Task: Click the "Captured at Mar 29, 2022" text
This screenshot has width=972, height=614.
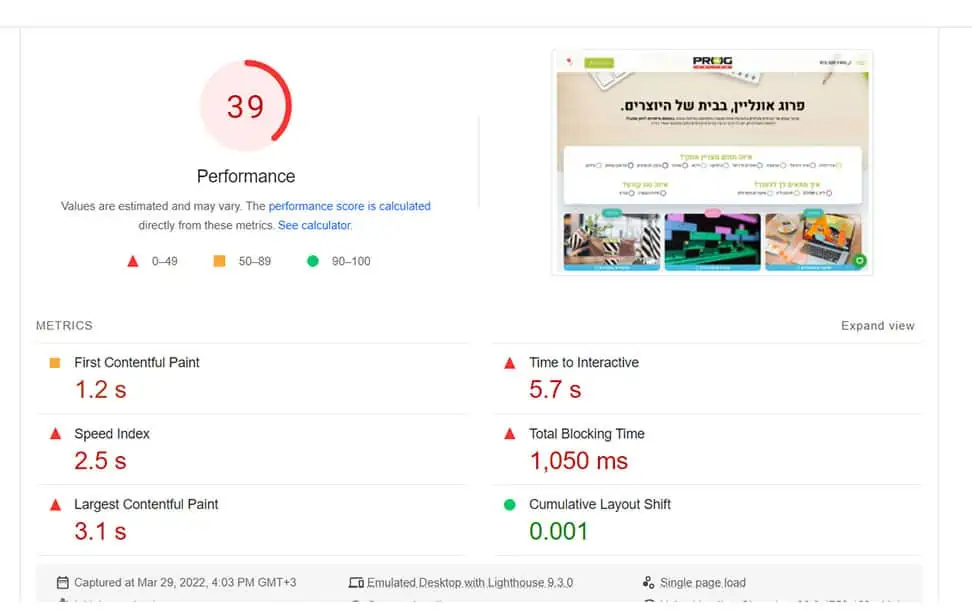Action: coord(185,582)
